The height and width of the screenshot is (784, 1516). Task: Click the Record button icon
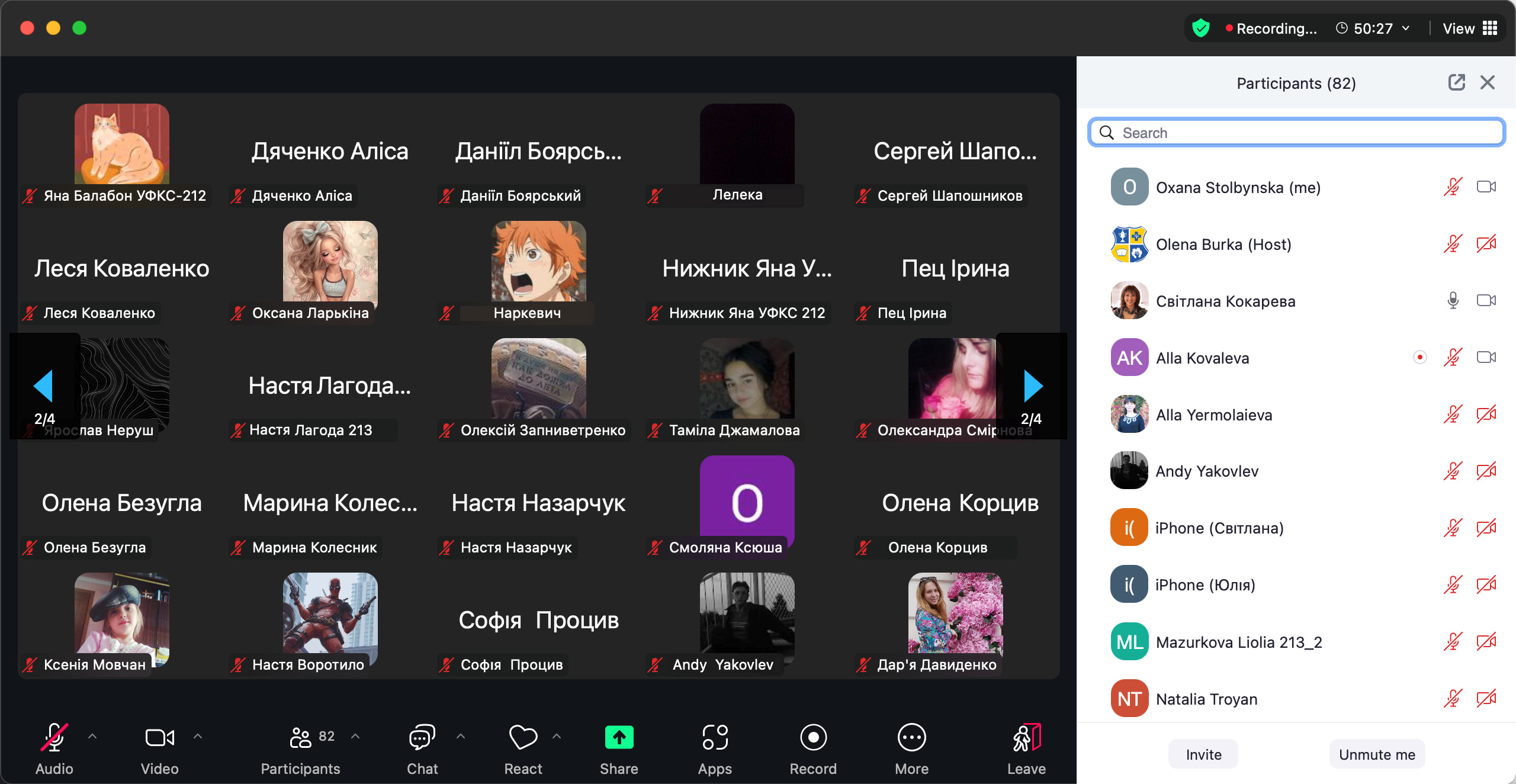point(813,738)
